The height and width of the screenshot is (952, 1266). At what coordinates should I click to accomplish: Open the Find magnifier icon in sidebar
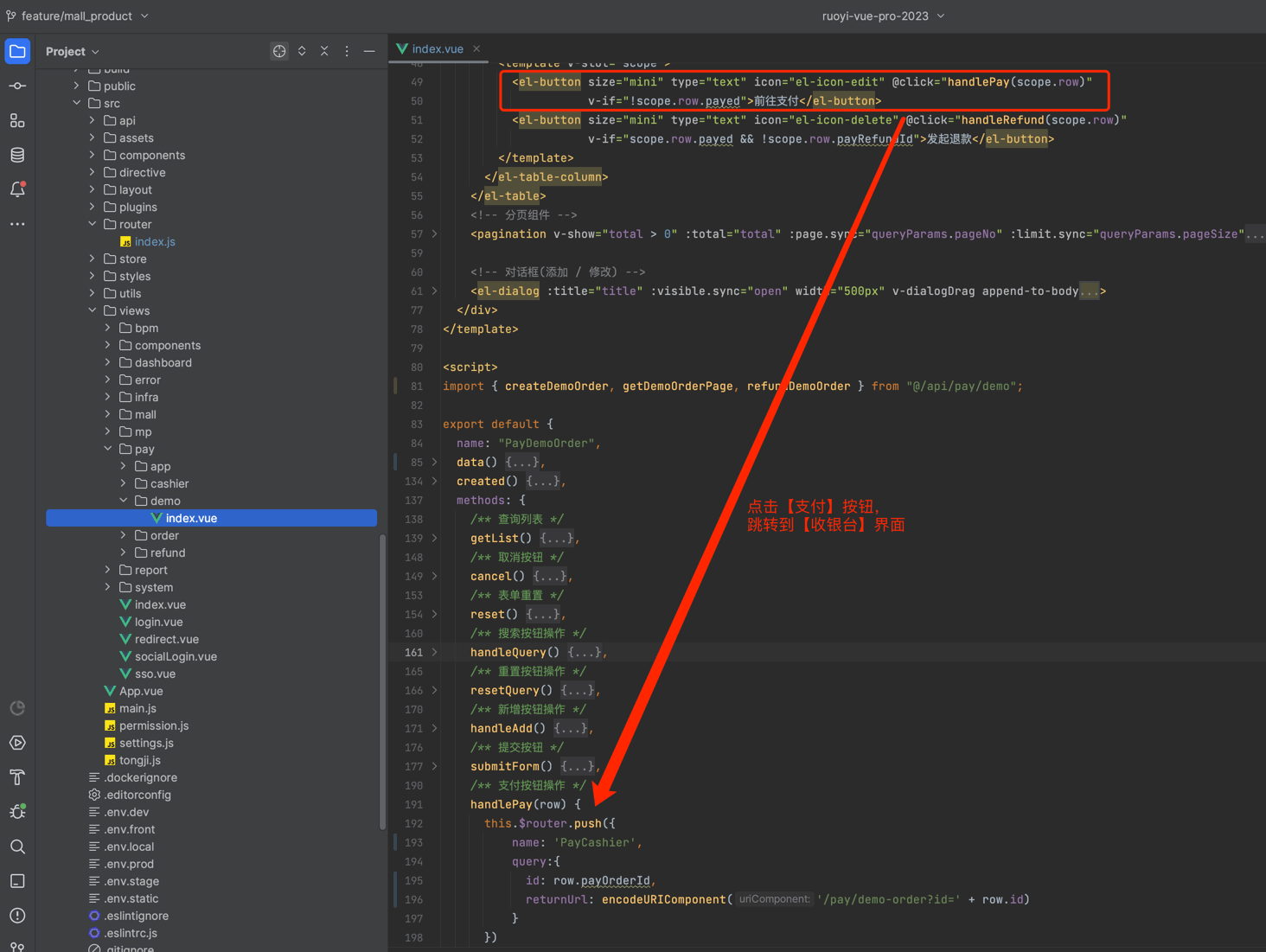pos(17,847)
